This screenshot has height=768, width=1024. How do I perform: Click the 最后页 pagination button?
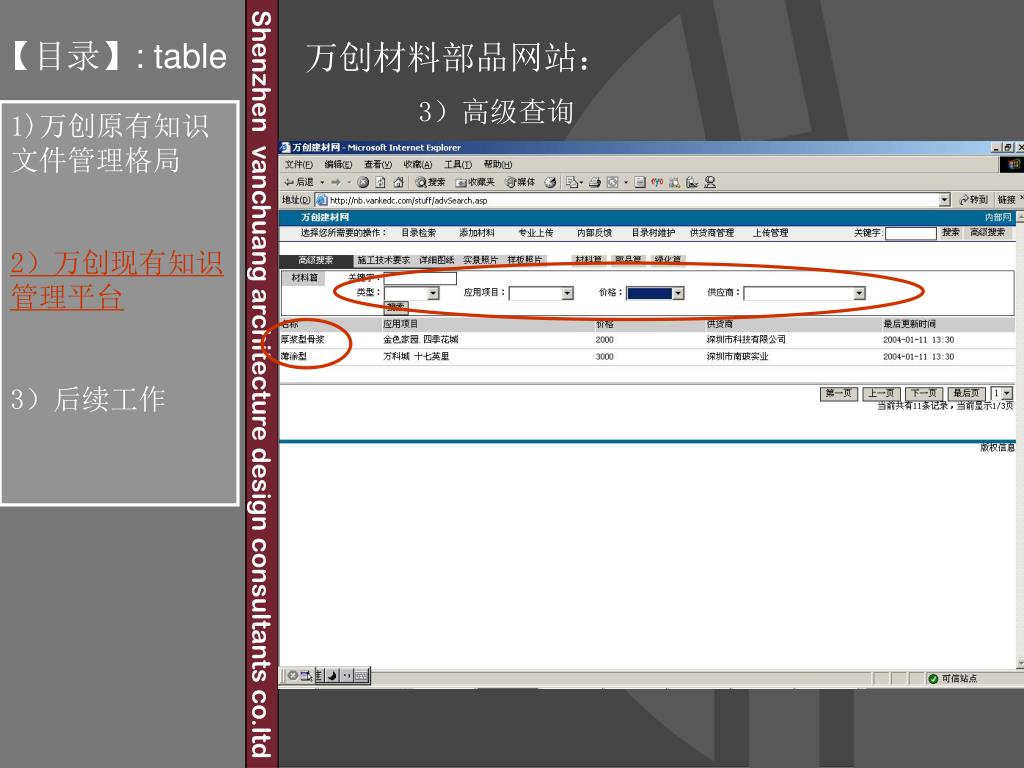[x=966, y=393]
